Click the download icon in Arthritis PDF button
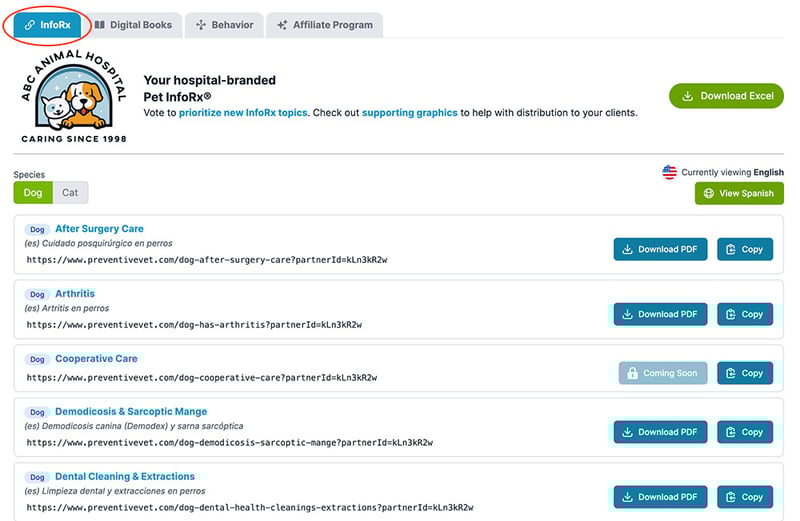800x521 pixels. (628, 314)
